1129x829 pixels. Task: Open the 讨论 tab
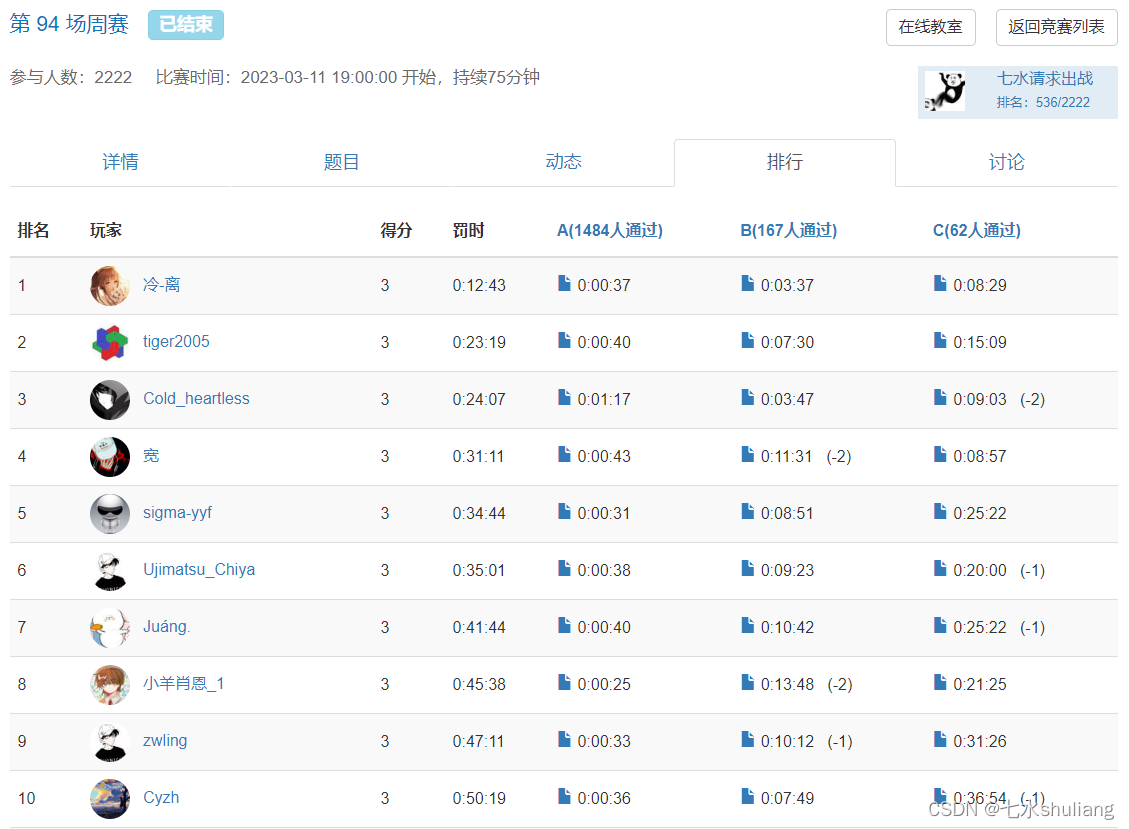pyautogui.click(x=1007, y=162)
